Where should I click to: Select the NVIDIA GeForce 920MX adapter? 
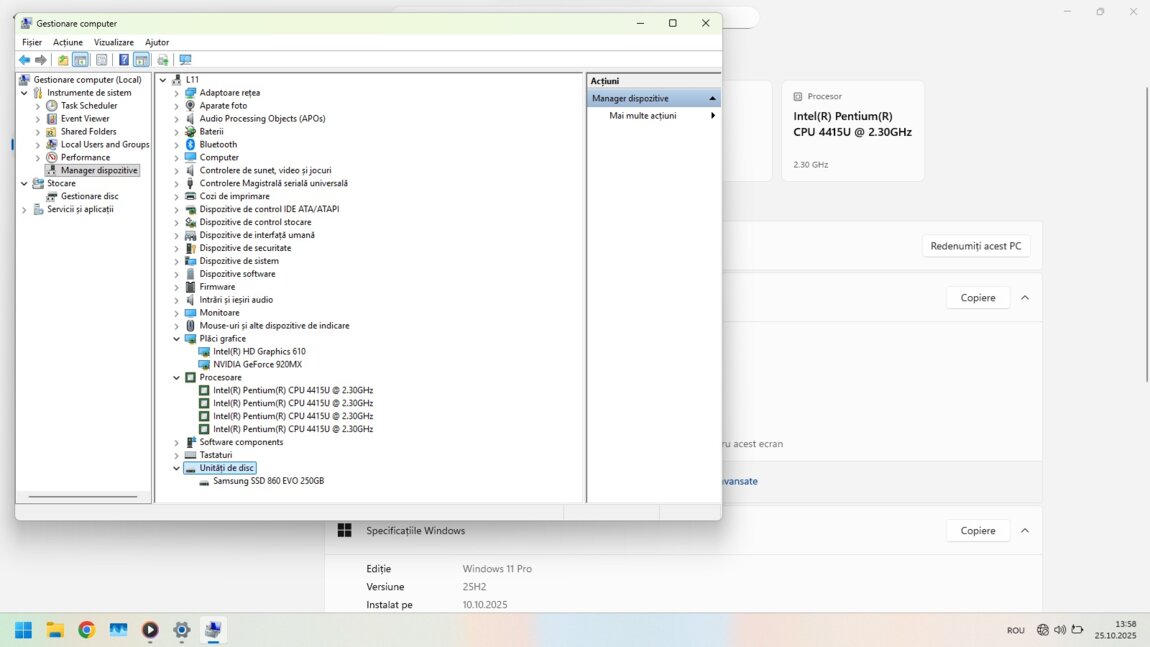click(x=257, y=365)
